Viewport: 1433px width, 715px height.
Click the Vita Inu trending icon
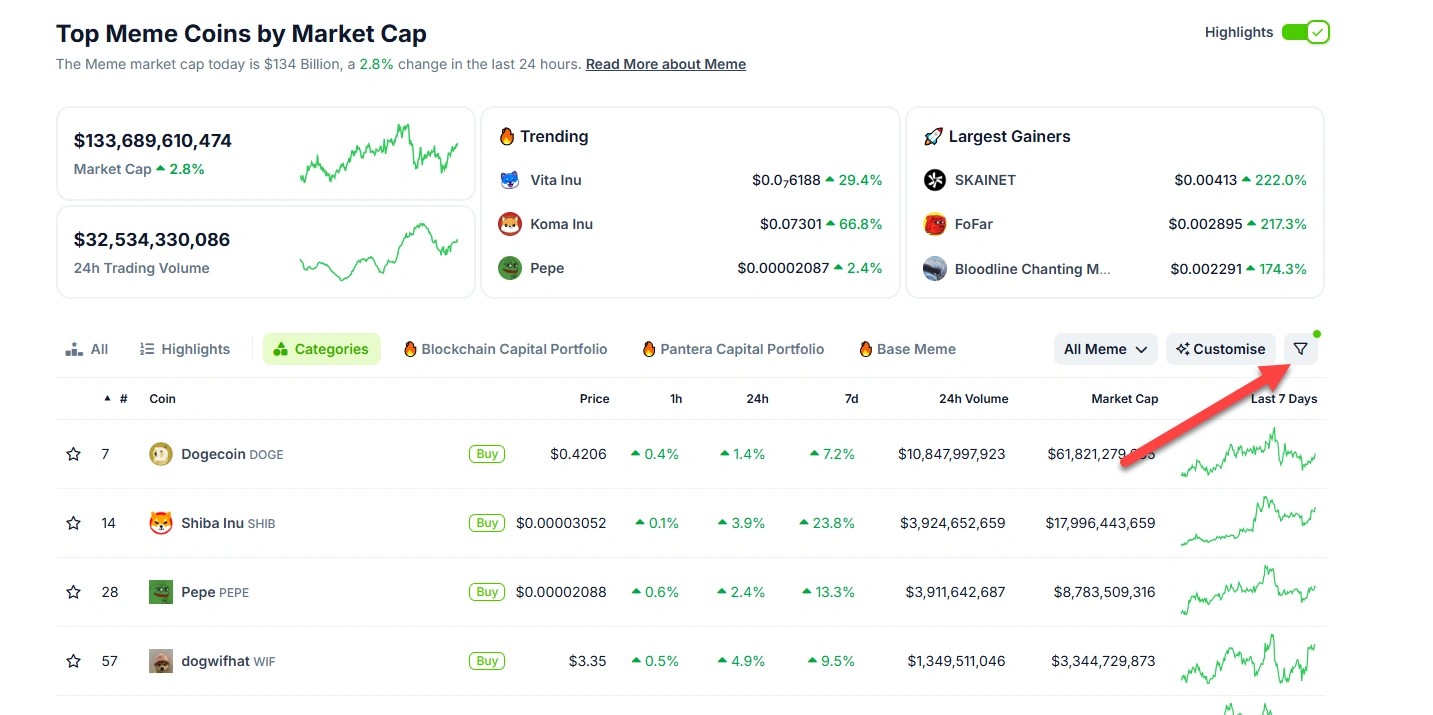pos(510,180)
